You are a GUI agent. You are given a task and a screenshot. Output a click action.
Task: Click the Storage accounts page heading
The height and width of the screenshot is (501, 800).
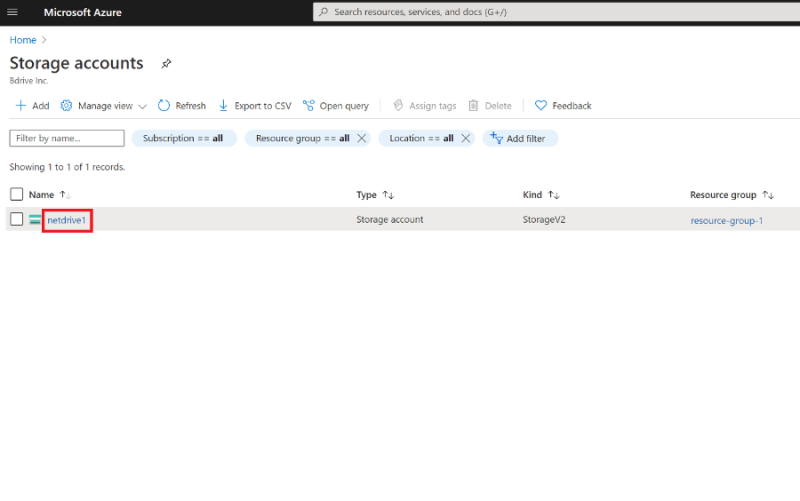(77, 63)
